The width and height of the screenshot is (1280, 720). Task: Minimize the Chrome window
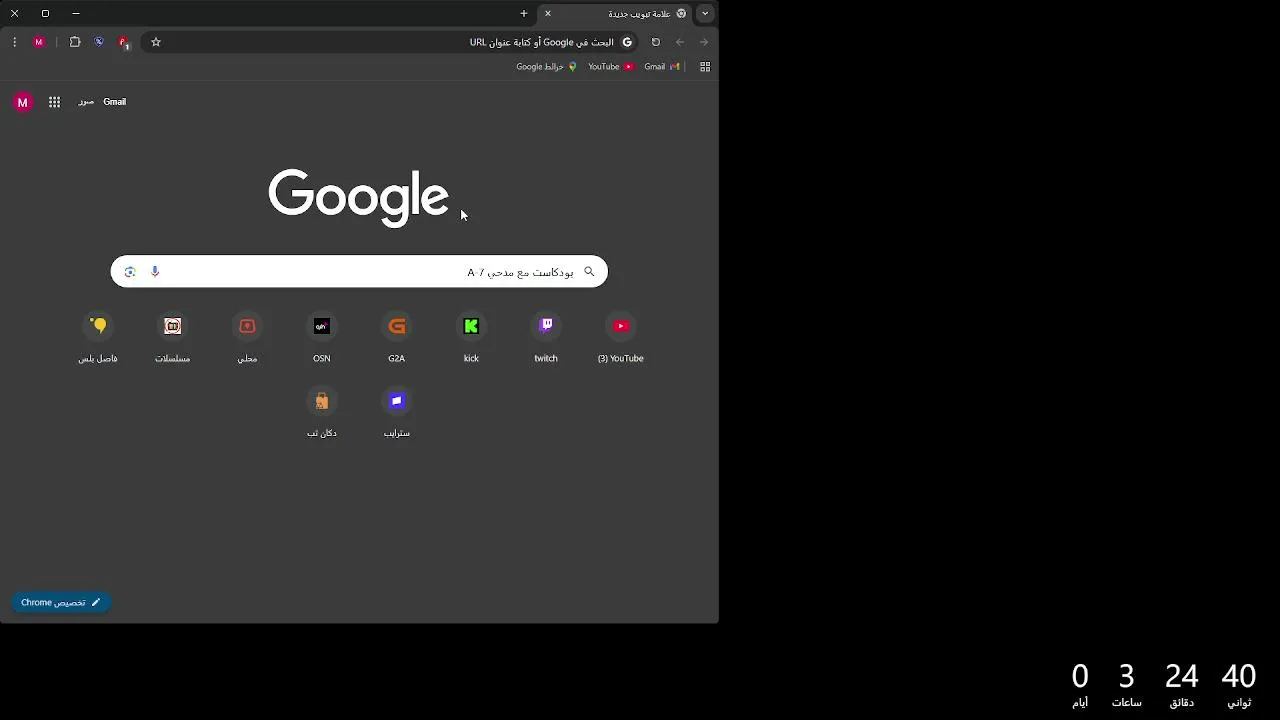point(76,14)
